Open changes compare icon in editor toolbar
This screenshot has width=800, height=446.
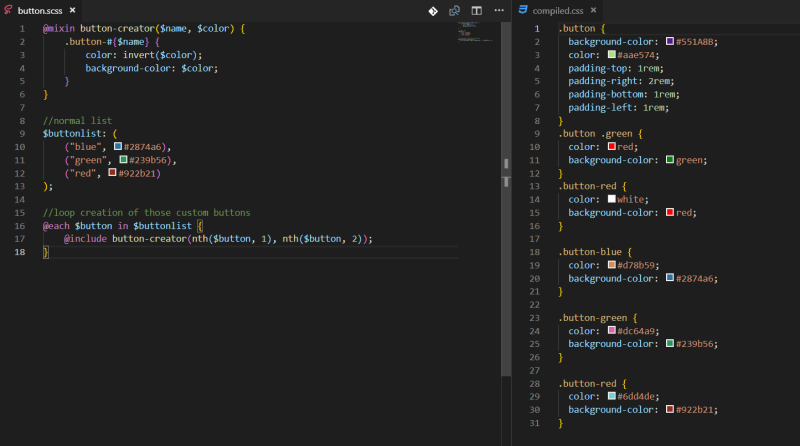click(454, 11)
